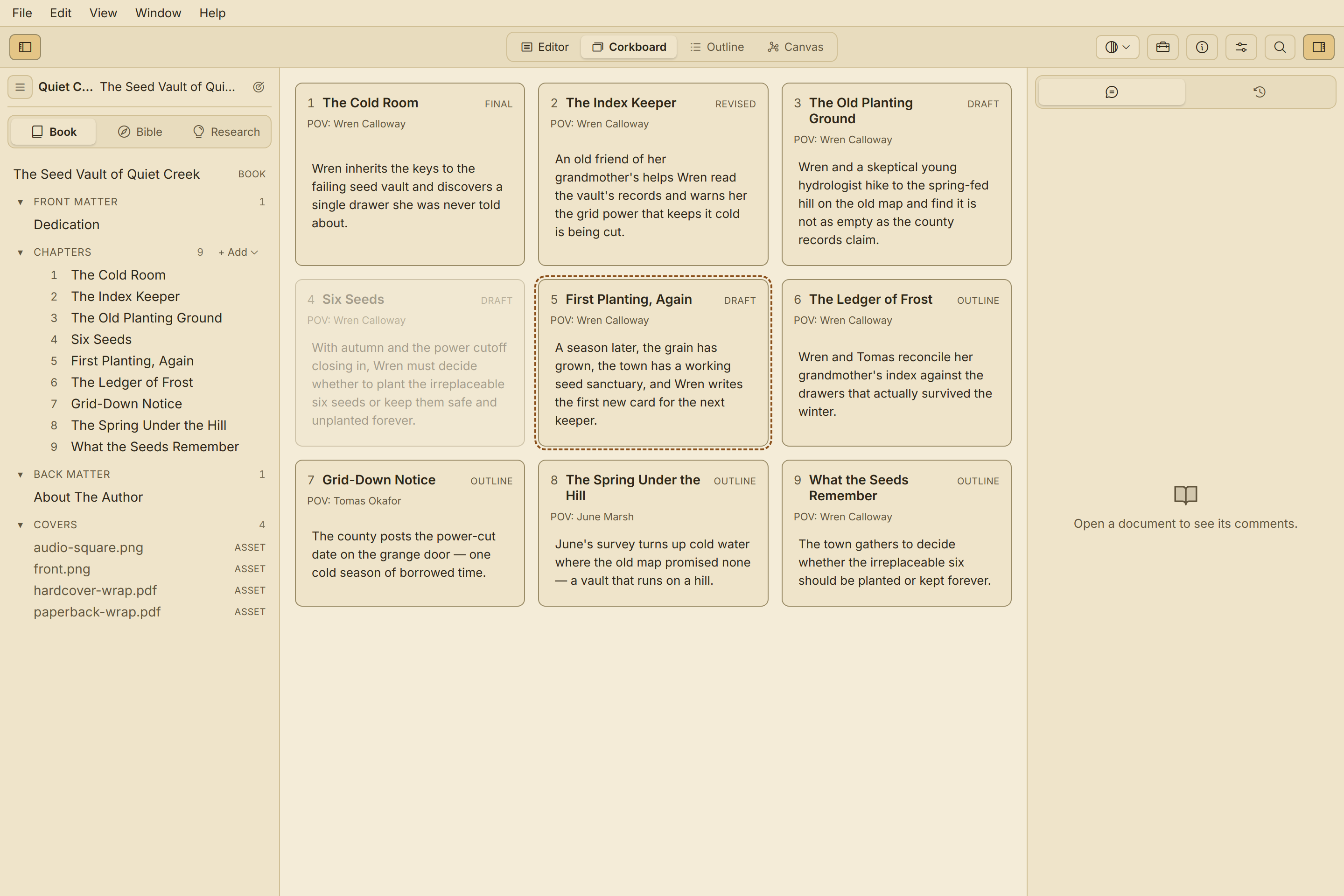Select The Seed Vault of Quiet Creek book
The image size is (1344, 896).
[140, 174]
